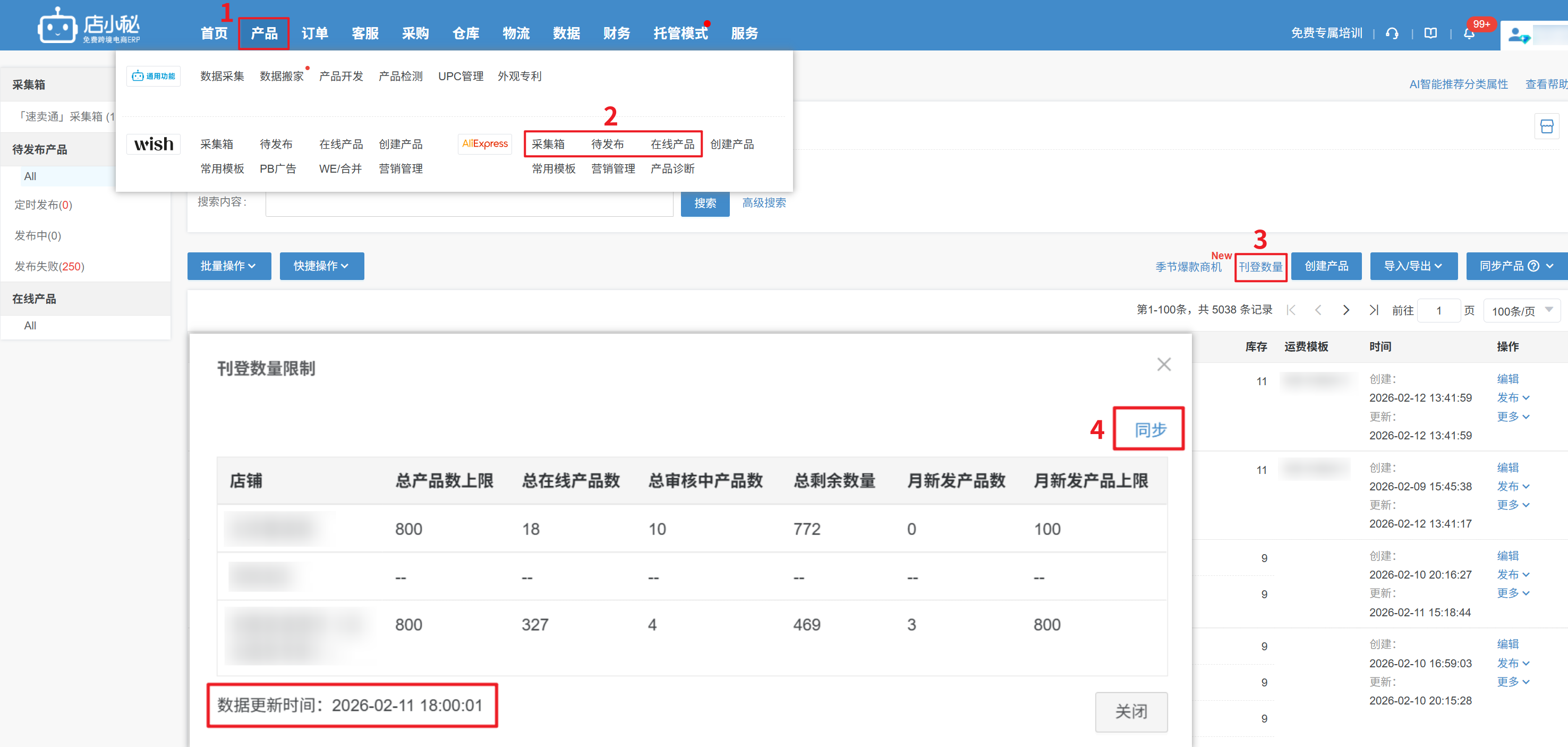Select 发布失败(250) in left sidebar
Image resolution: width=1568 pixels, height=747 pixels.
point(49,267)
